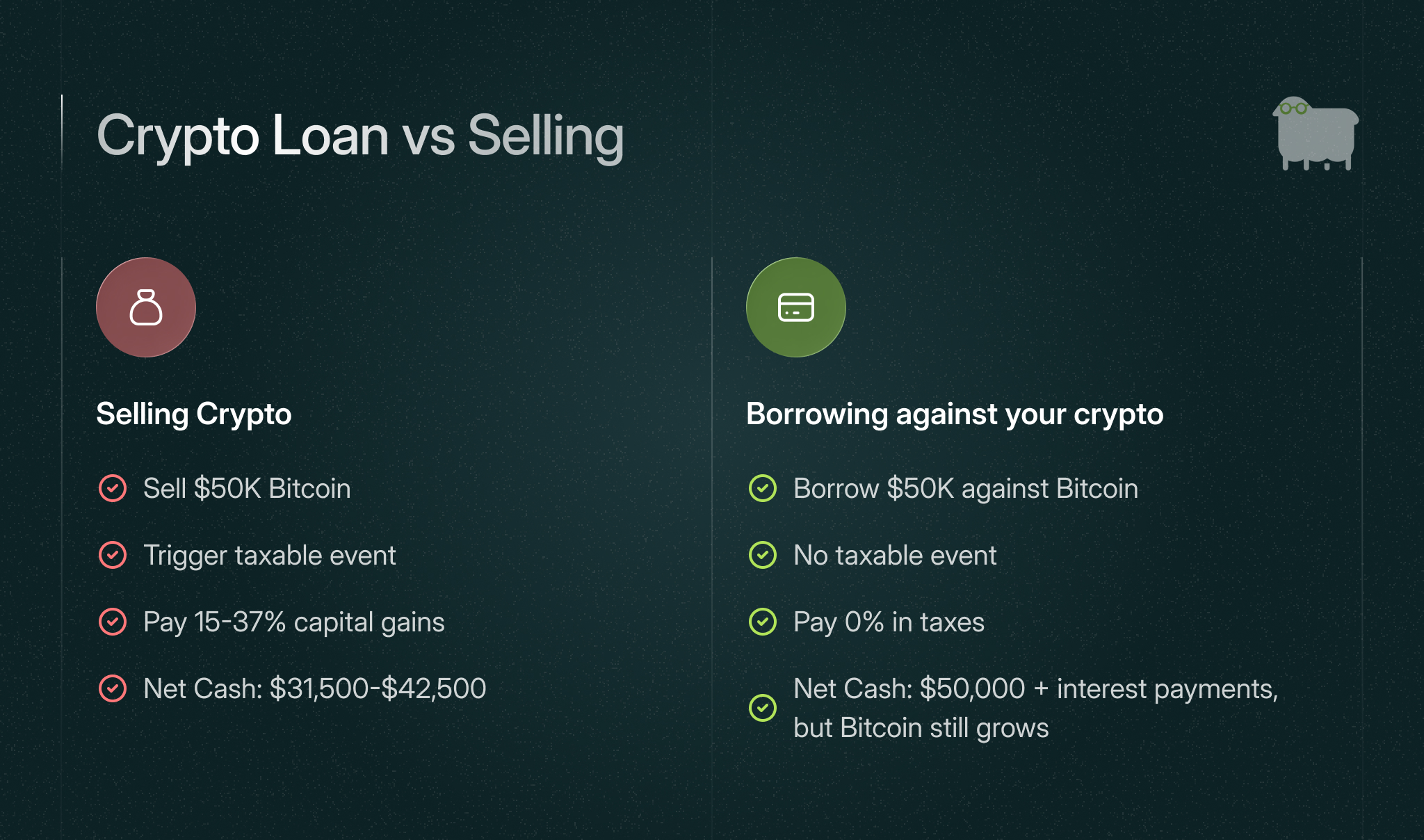Click the green check beside No taxable event
The width and height of the screenshot is (1424, 840).
(763, 555)
